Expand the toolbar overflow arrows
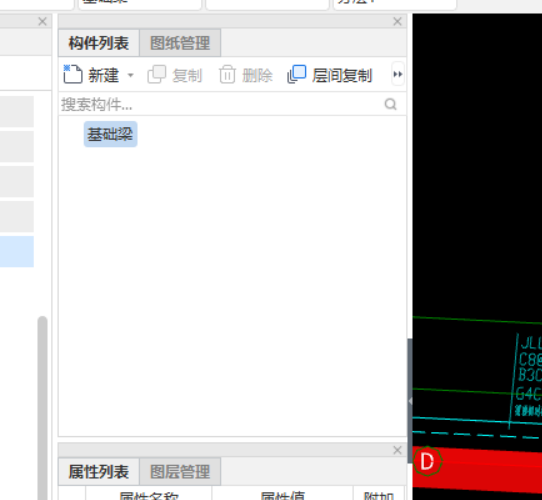This screenshot has height=500, width=542. tap(398, 74)
